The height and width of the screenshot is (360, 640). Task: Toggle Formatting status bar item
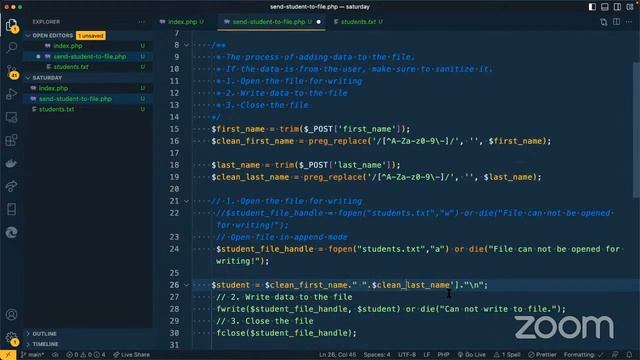pos(583,355)
